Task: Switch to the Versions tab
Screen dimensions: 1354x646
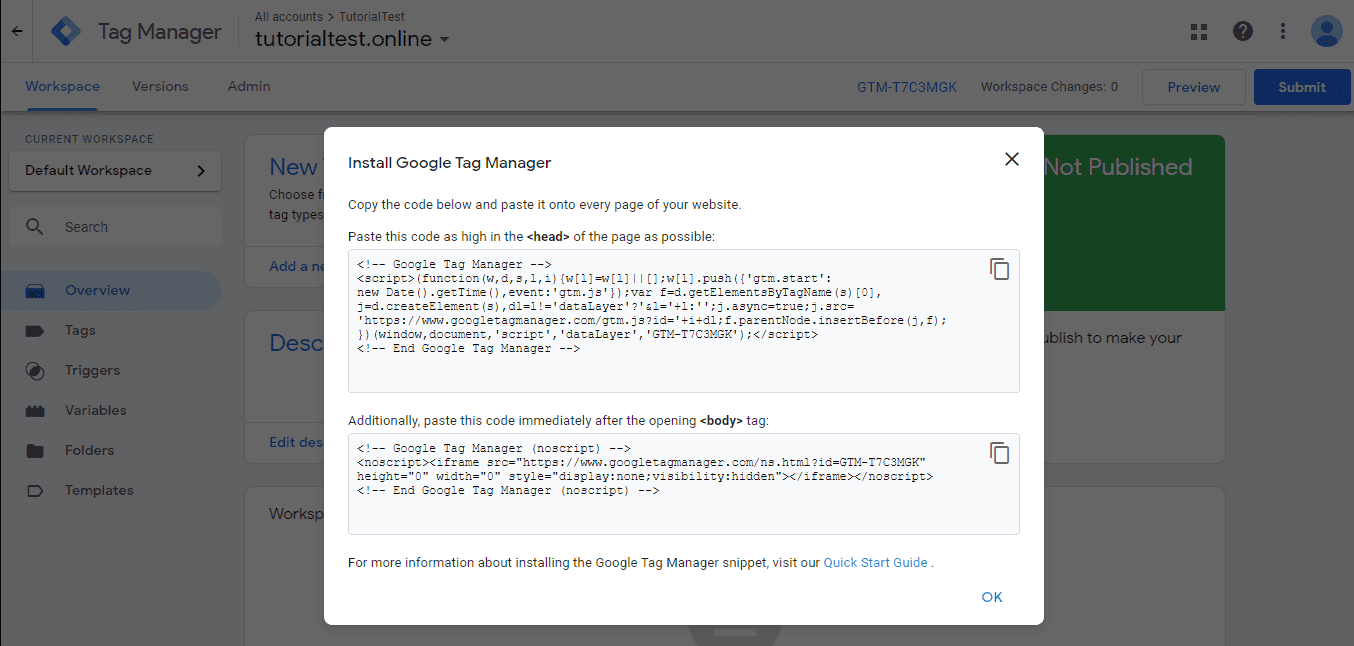Action: coord(160,86)
